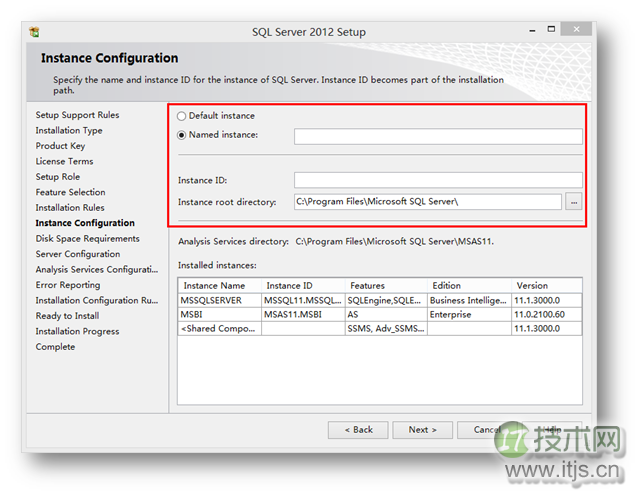Click the AS features cell
This screenshot has height=495, width=639.
point(386,315)
